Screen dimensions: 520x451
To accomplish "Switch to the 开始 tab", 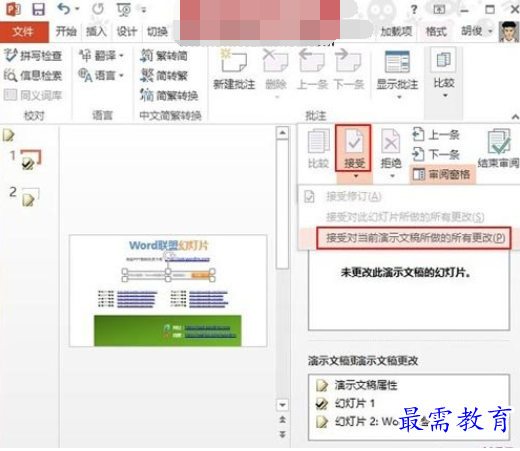I will click(66, 32).
